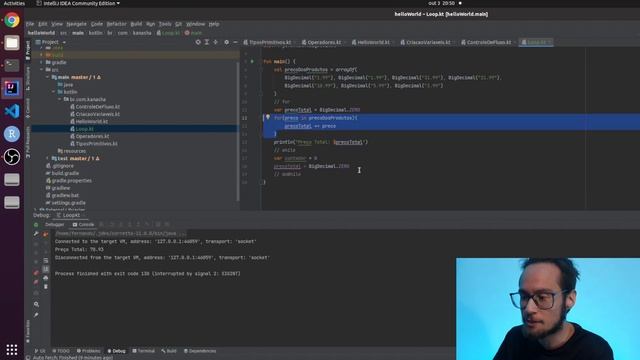The image size is (640, 360).
Task: Select .gitignore in project tree
Action: pyautogui.click(x=63, y=166)
